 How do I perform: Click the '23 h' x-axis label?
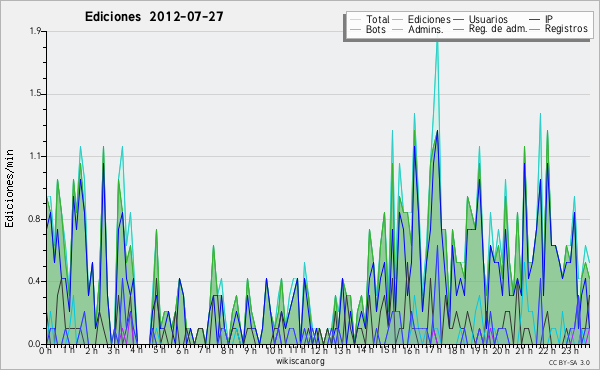[570, 350]
